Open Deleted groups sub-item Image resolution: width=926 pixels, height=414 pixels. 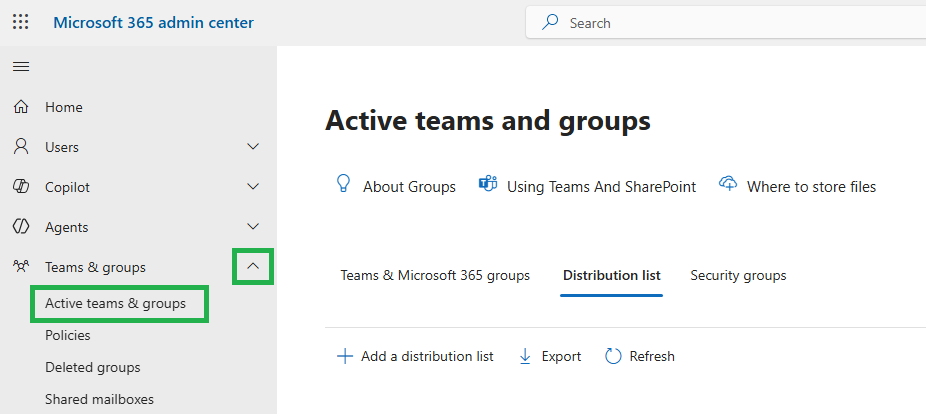pyautogui.click(x=93, y=367)
